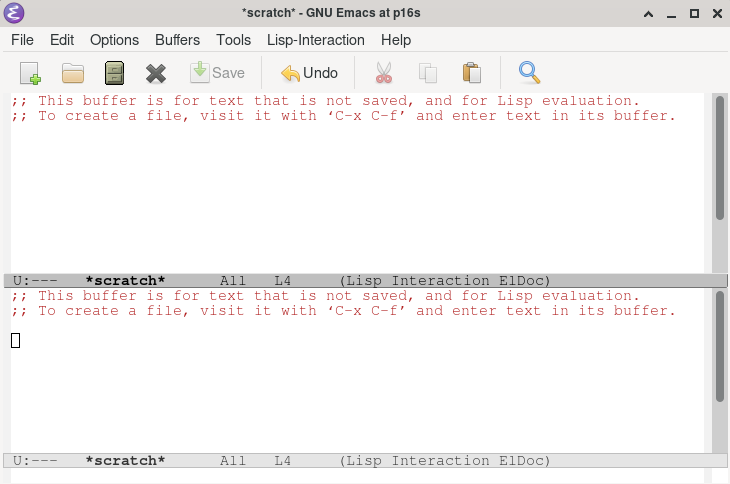Screen dimensions: 730x484
Task: Search with the magnifying glass icon
Action: [529, 73]
